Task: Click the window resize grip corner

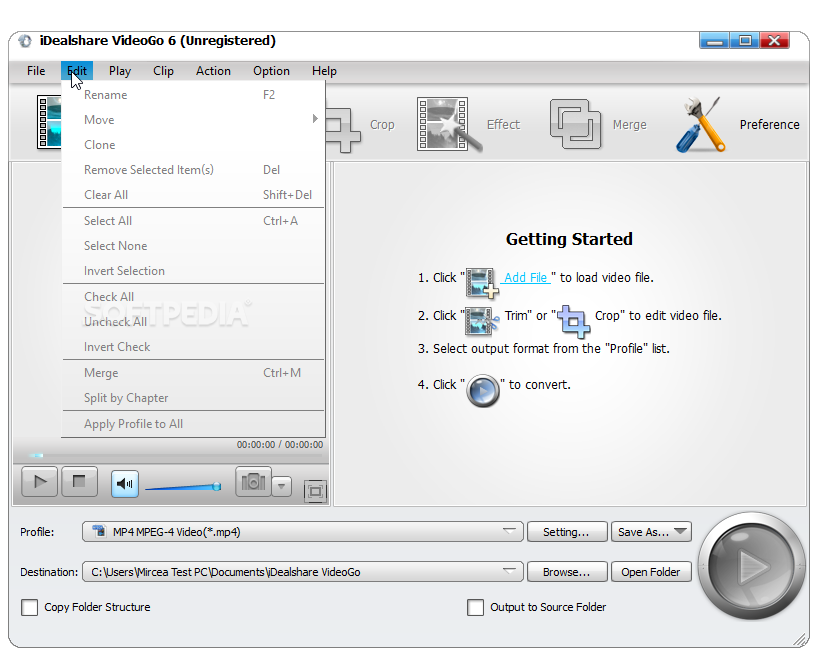Action: (x=800, y=639)
